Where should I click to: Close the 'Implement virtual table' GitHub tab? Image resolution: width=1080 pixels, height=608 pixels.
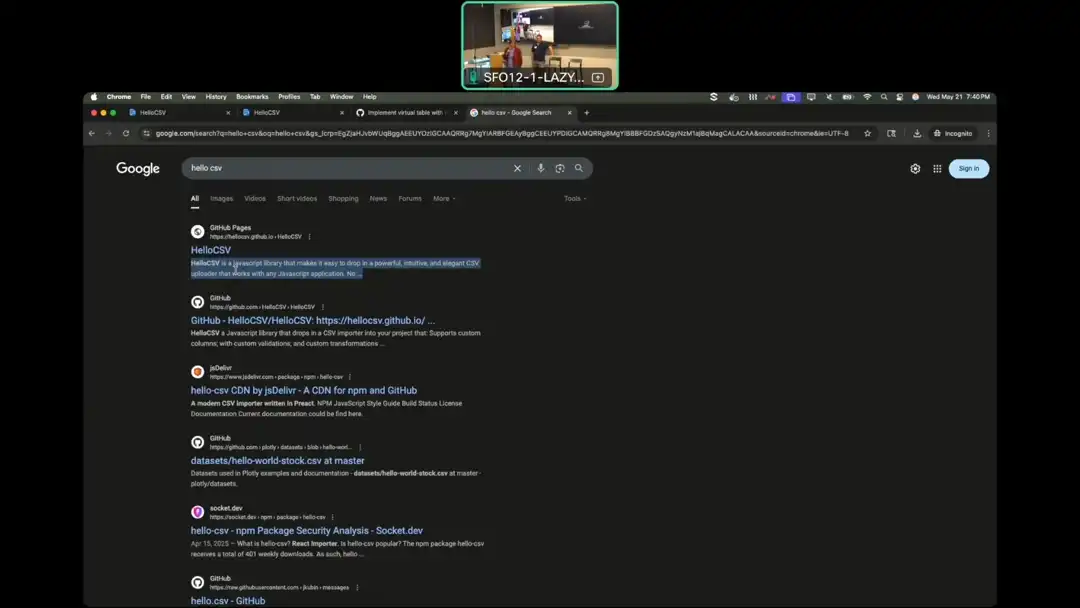tap(455, 113)
